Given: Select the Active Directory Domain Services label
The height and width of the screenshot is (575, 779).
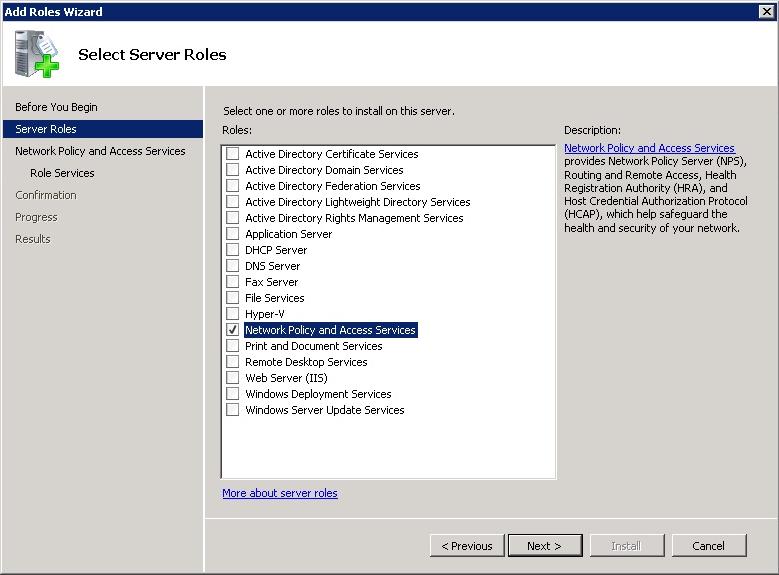Looking at the screenshot, I should coord(324,169).
